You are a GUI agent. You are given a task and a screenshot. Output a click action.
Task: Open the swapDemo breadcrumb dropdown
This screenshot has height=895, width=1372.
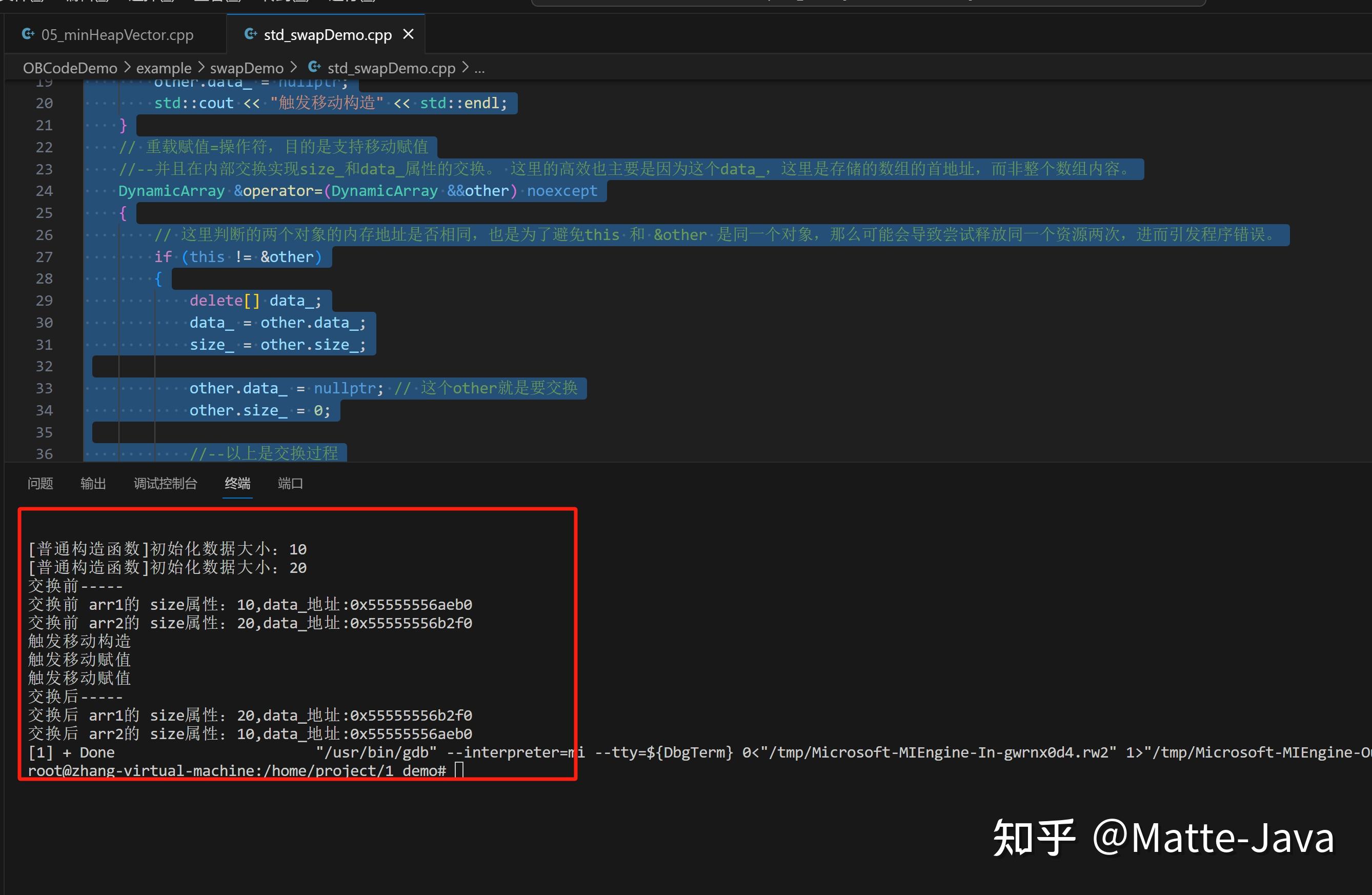[x=247, y=68]
